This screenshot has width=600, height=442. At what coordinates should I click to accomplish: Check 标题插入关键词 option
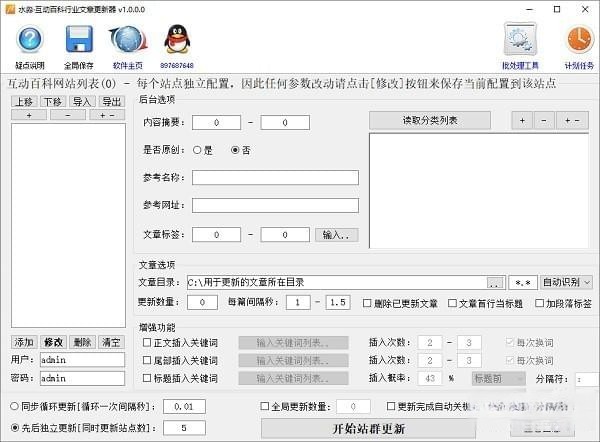click(x=147, y=378)
